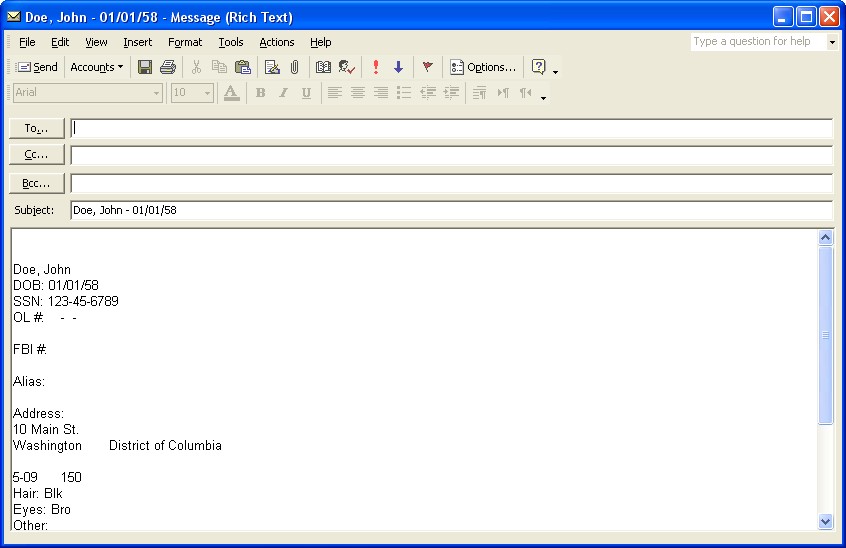Viewport: 846px width, 548px height.
Task: Open the Accounts dropdown
Action: pyautogui.click(x=97, y=67)
